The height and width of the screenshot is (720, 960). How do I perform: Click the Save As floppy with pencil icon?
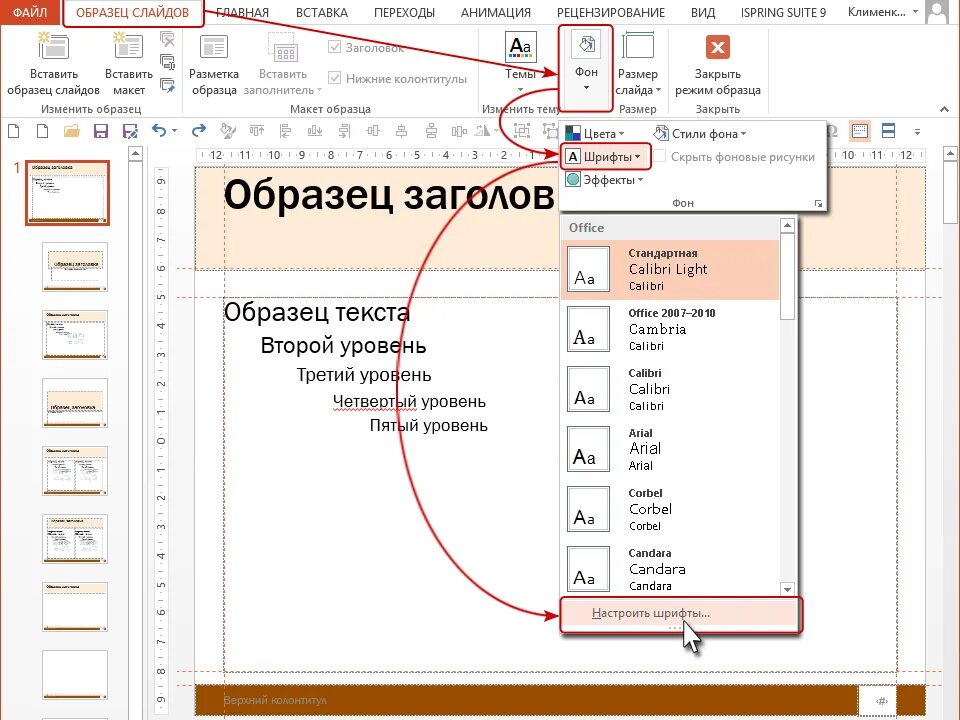pyautogui.click(x=130, y=130)
